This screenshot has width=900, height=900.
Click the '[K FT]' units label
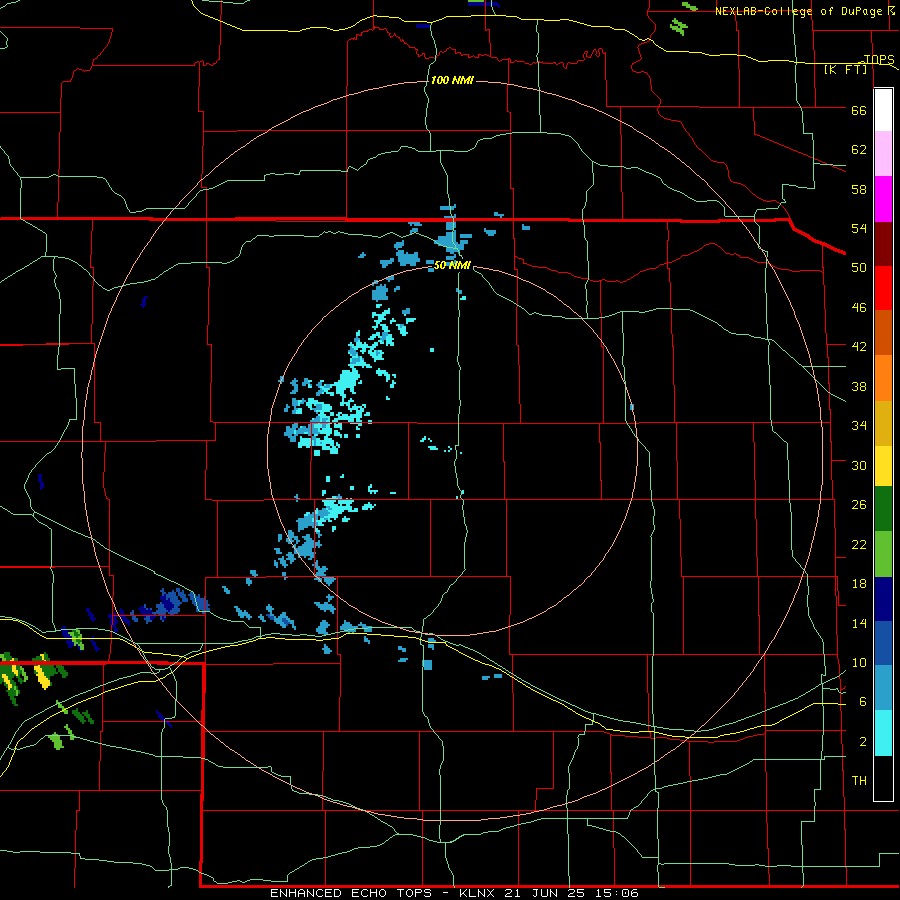tap(845, 70)
